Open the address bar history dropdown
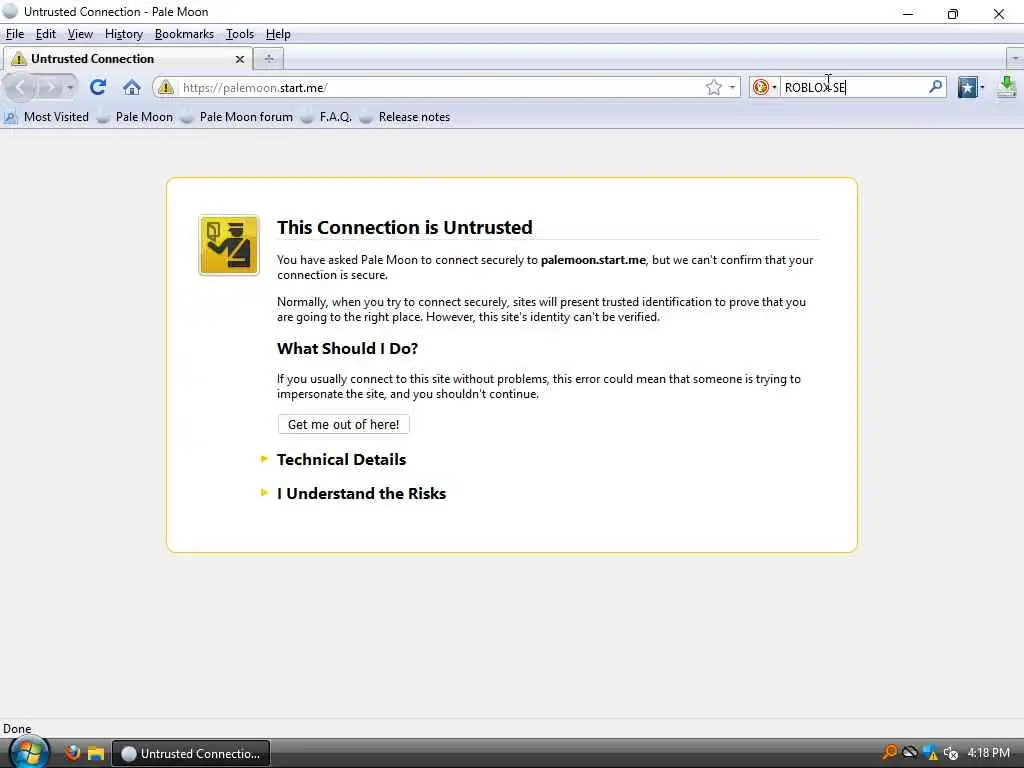 [x=732, y=88]
